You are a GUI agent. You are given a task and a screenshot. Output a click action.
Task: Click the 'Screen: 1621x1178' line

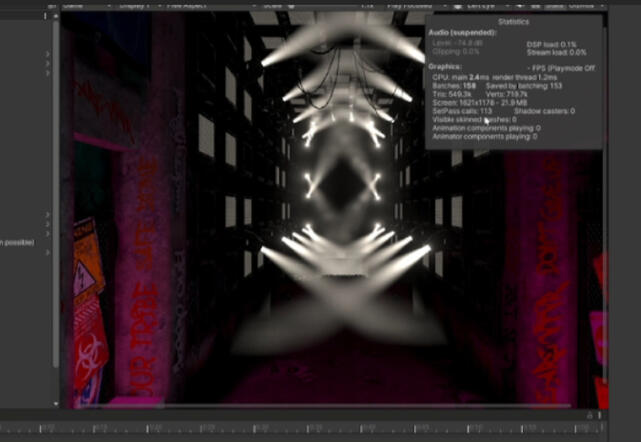(x=480, y=103)
